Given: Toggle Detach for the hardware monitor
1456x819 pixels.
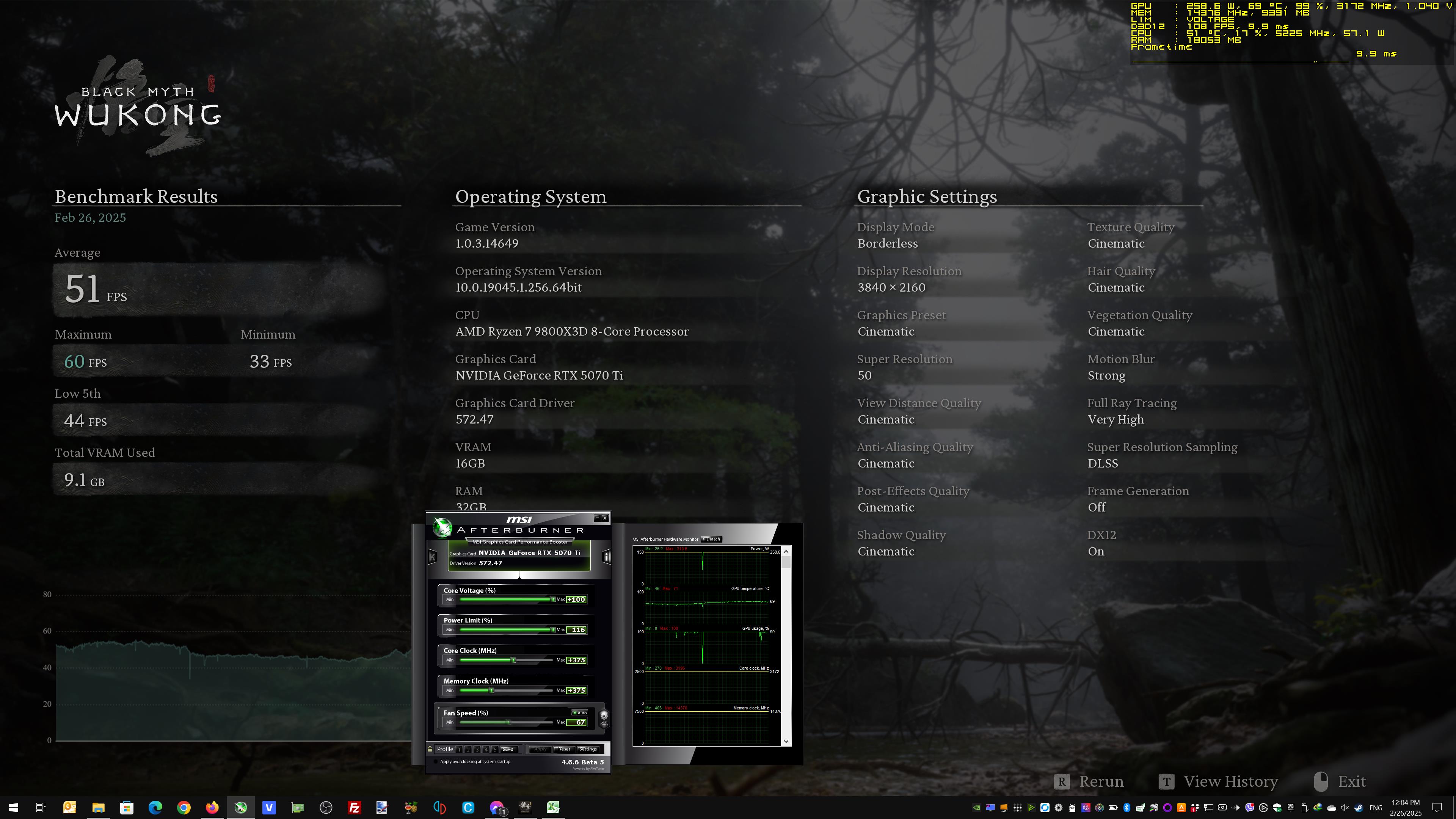Looking at the screenshot, I should click(x=711, y=539).
